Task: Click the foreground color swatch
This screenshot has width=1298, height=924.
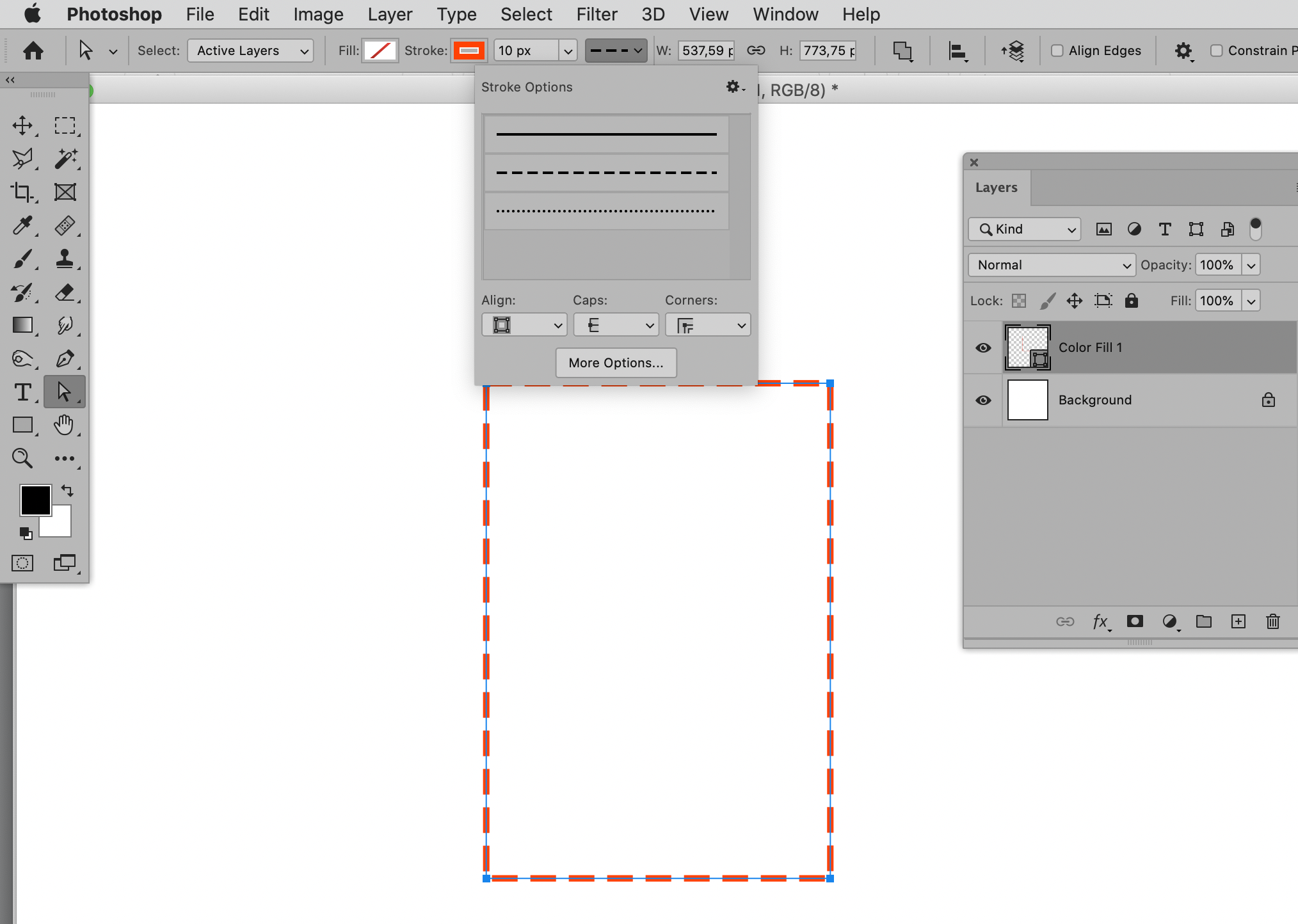Action: [x=35, y=500]
